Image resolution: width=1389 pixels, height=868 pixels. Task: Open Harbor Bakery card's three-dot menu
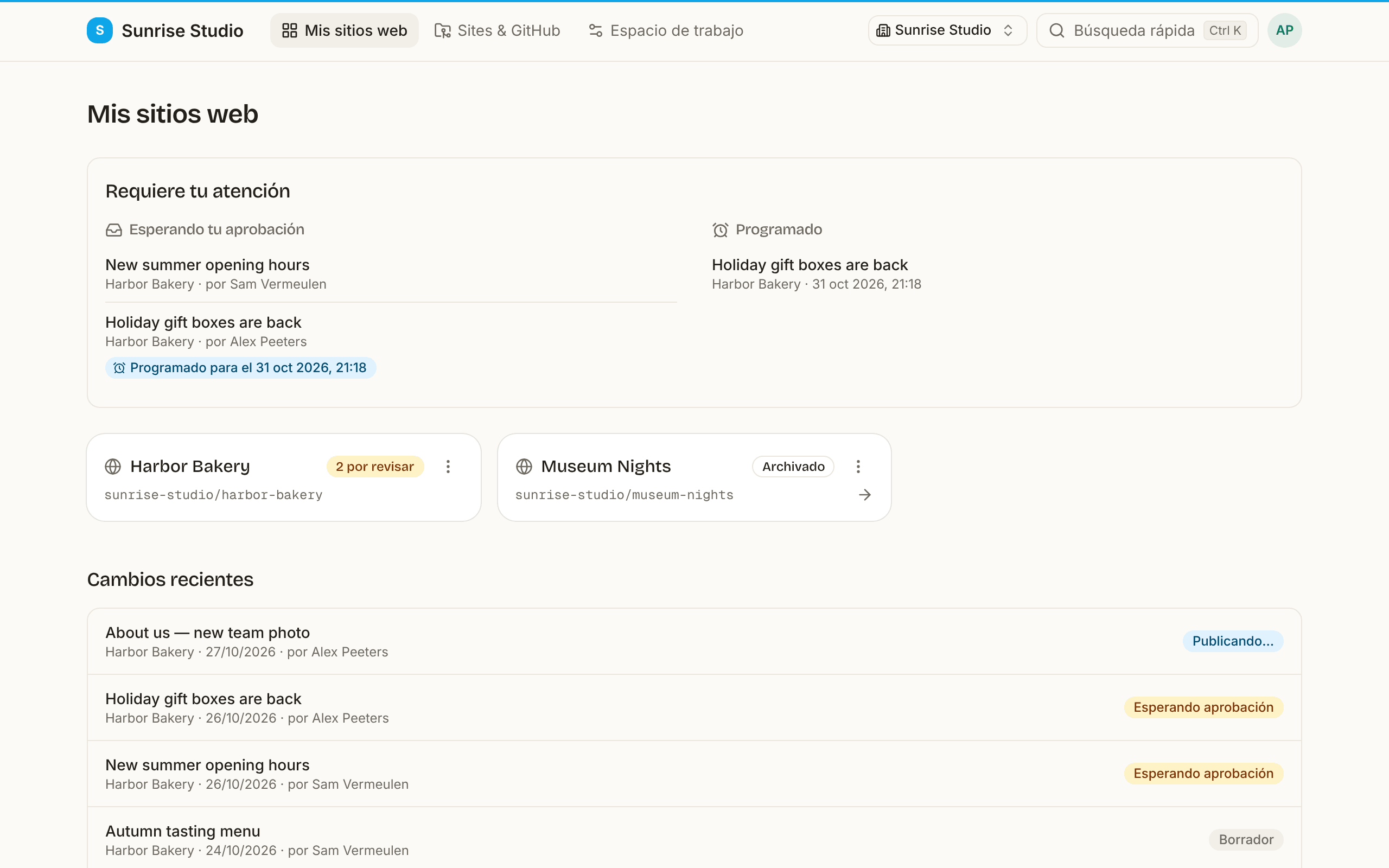coord(448,466)
